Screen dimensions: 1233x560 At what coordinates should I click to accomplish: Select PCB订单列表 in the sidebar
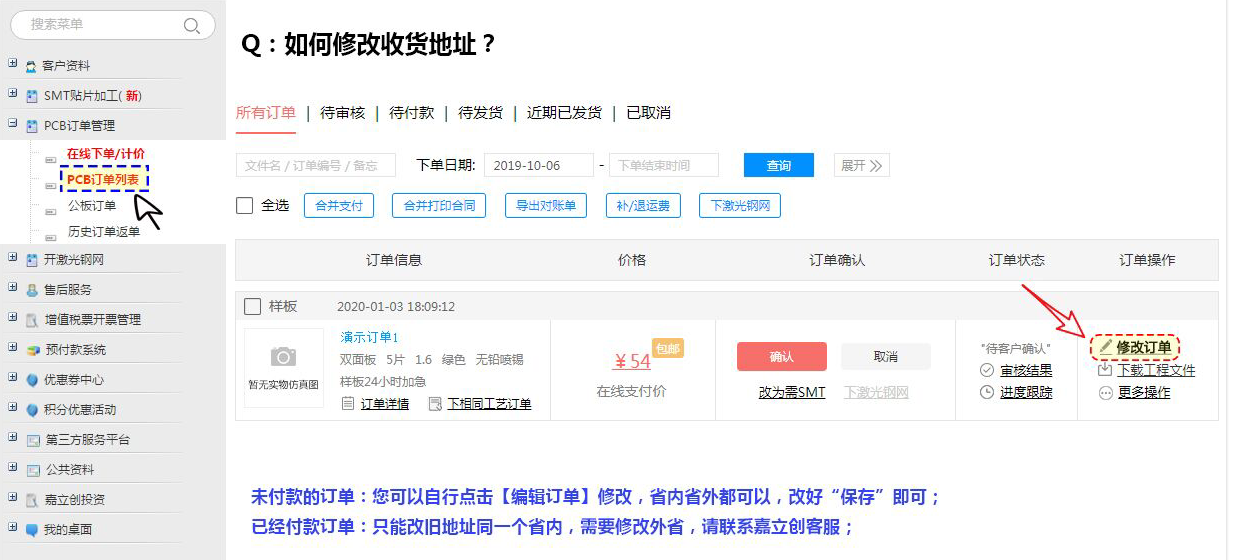click(x=103, y=180)
